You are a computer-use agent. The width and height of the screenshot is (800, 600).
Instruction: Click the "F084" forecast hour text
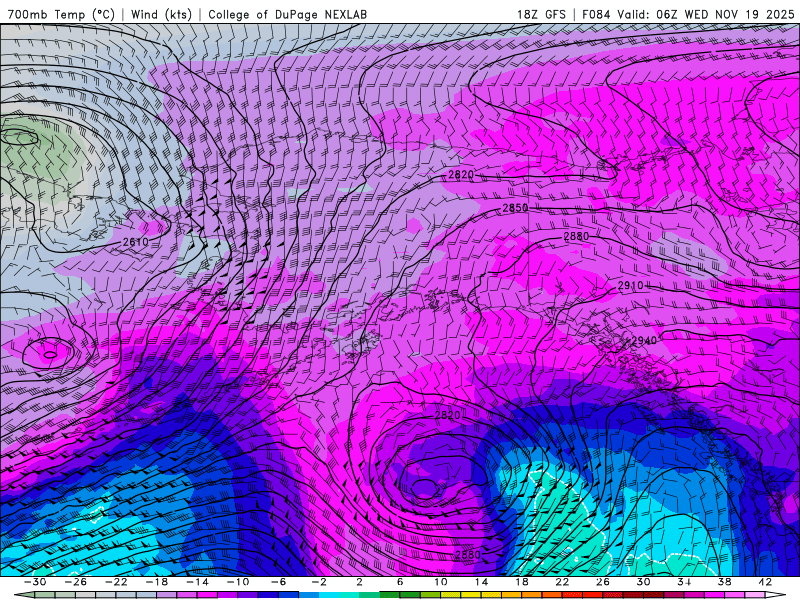pyautogui.click(x=595, y=14)
